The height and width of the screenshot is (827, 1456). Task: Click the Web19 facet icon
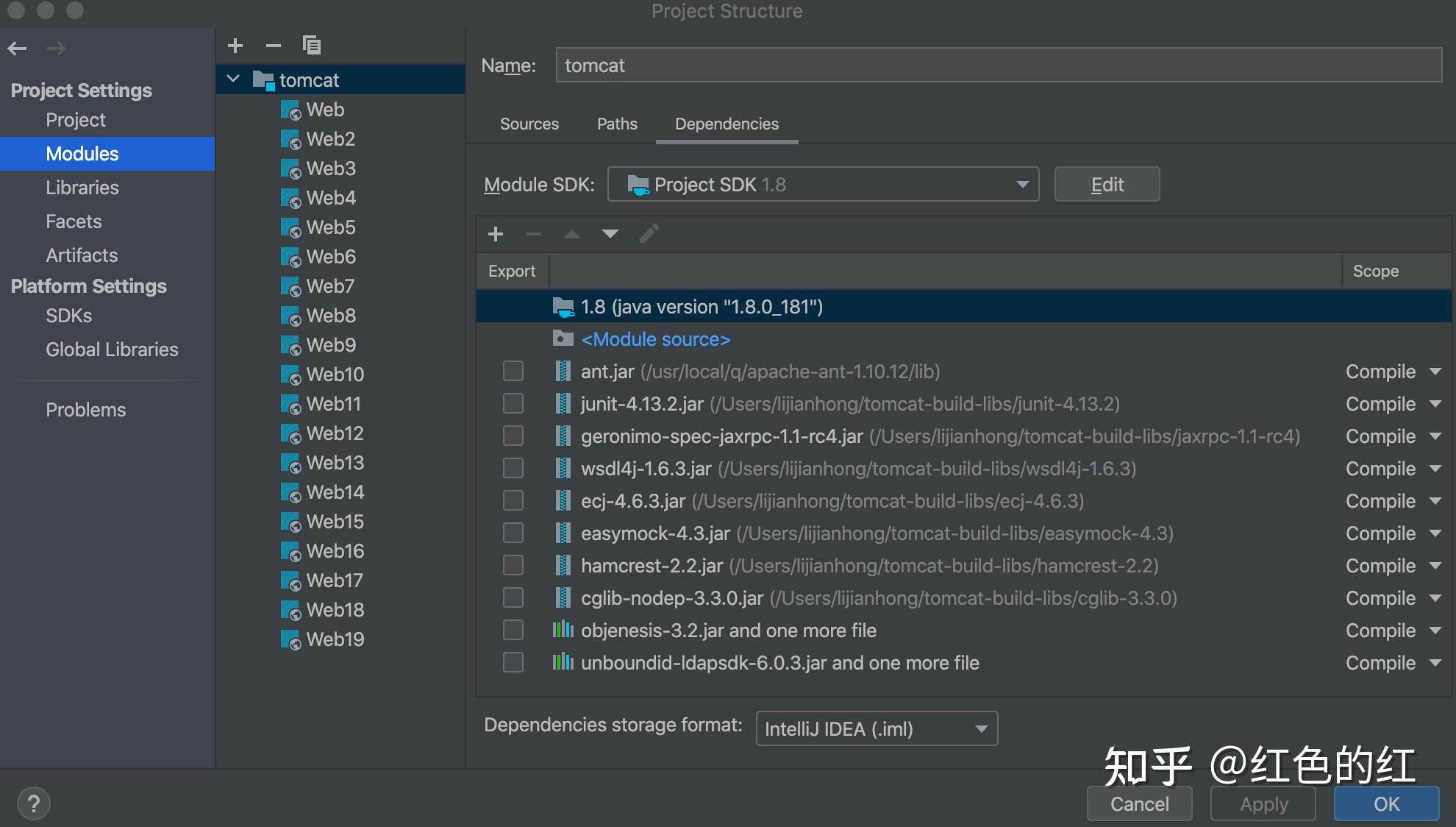tap(291, 640)
